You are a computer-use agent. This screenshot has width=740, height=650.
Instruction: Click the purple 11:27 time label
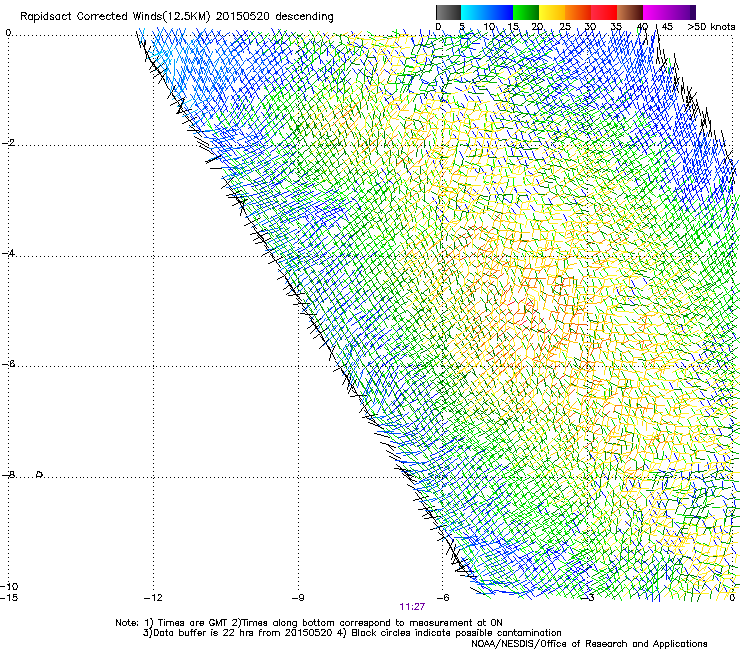[412, 607]
